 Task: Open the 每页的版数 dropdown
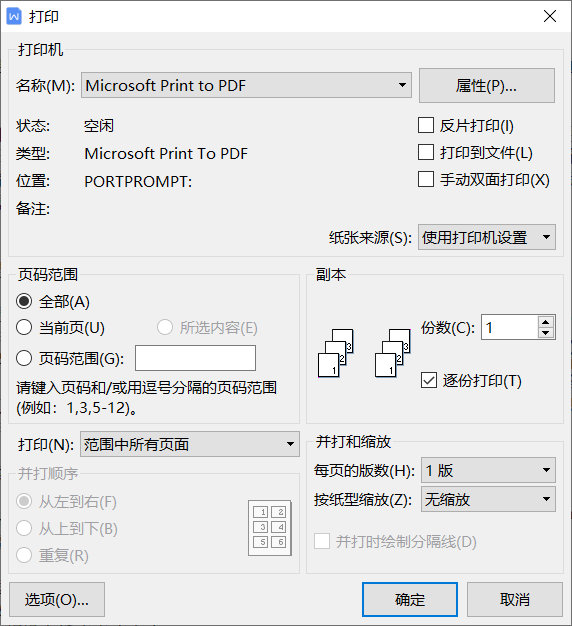(488, 470)
